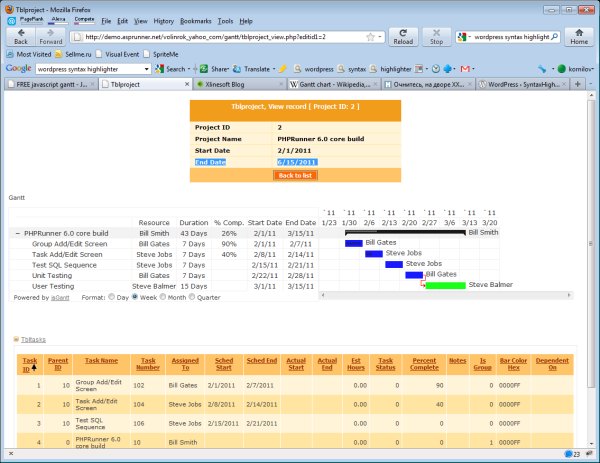Click the Share toolbar button
Viewport: 600px width, 463px height.
point(214,69)
